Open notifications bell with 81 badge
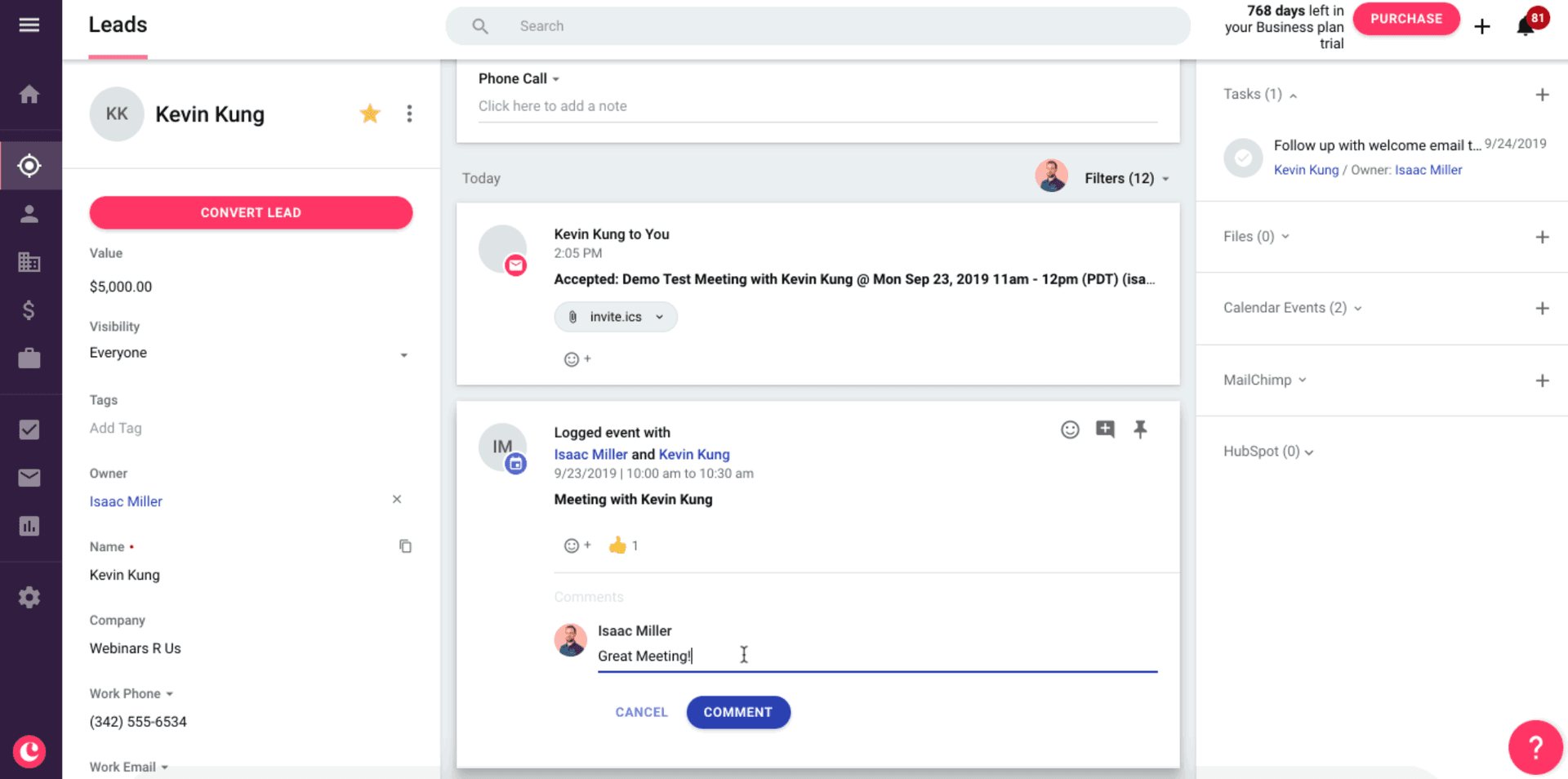This screenshot has width=1568, height=779. 1525,26
